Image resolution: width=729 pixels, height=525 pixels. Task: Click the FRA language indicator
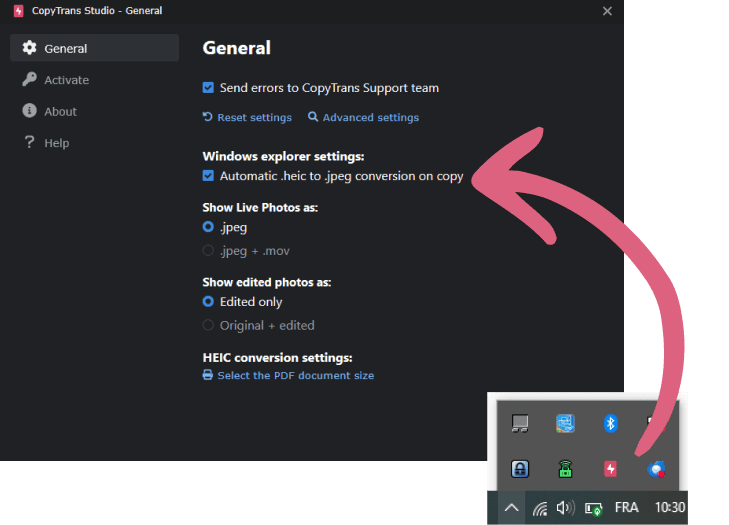pyautogui.click(x=626, y=507)
